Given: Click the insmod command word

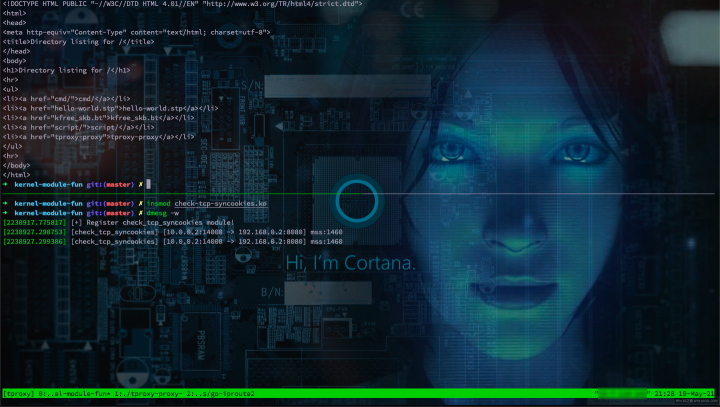Looking at the screenshot, I should pos(158,204).
